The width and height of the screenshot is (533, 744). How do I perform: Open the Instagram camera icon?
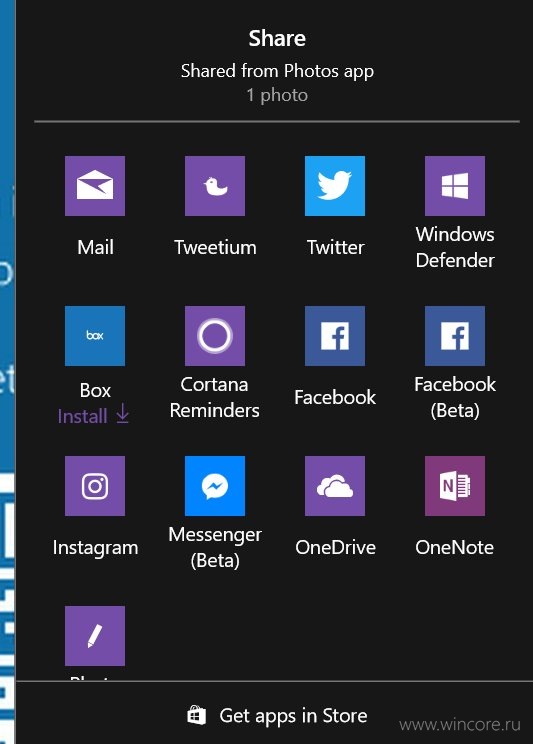coord(95,485)
